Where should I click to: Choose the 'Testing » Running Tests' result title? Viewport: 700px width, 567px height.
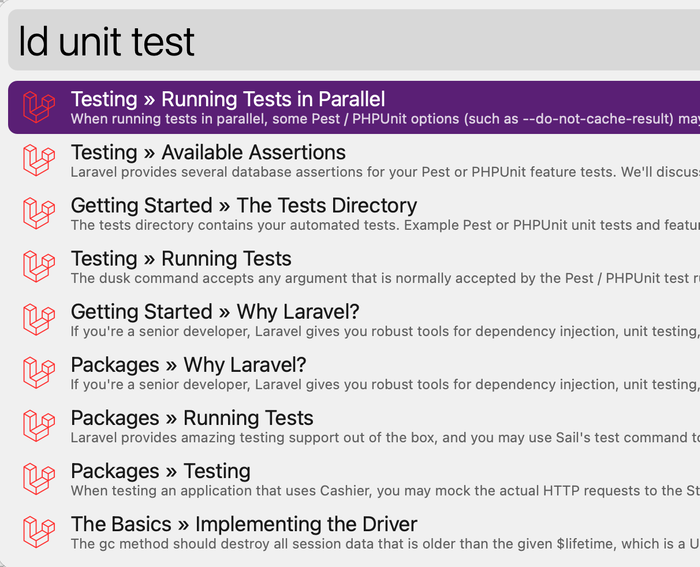point(181,258)
